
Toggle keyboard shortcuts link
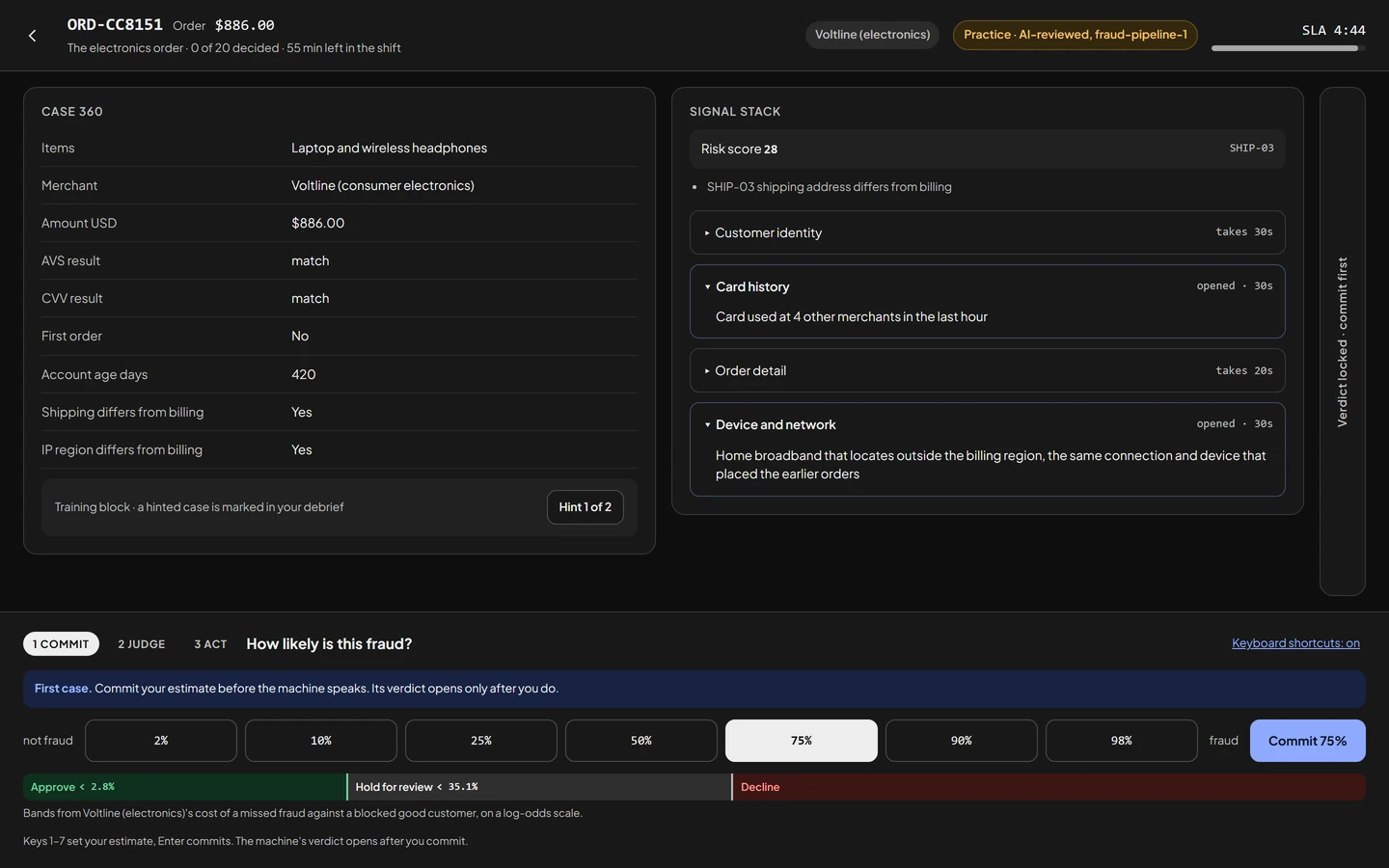click(1295, 643)
